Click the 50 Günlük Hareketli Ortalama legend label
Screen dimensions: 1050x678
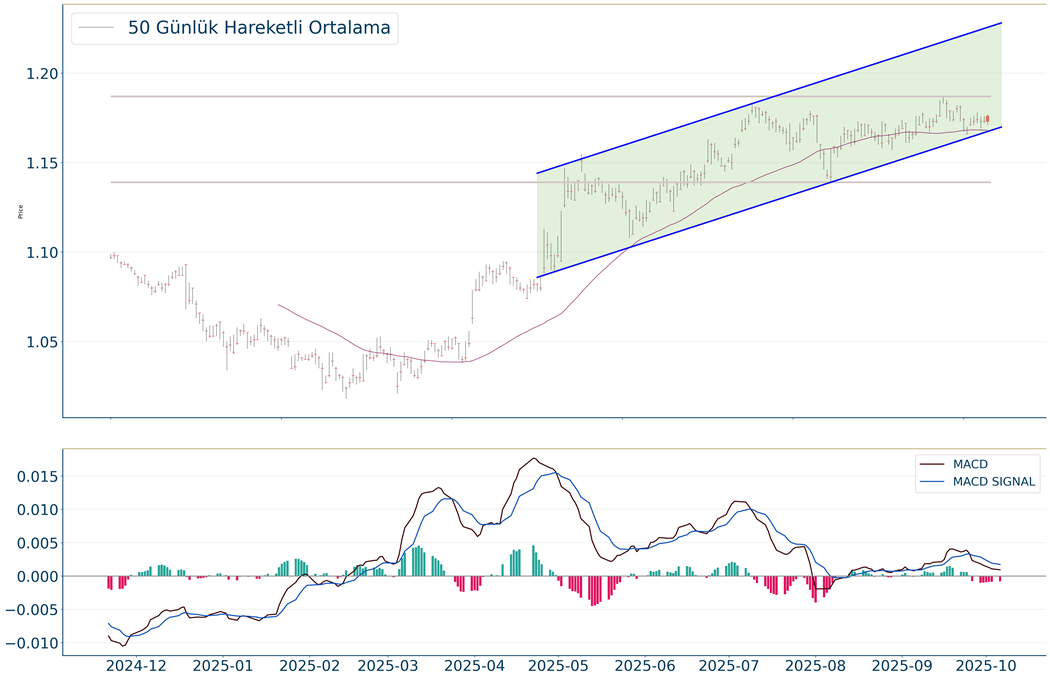coord(258,28)
